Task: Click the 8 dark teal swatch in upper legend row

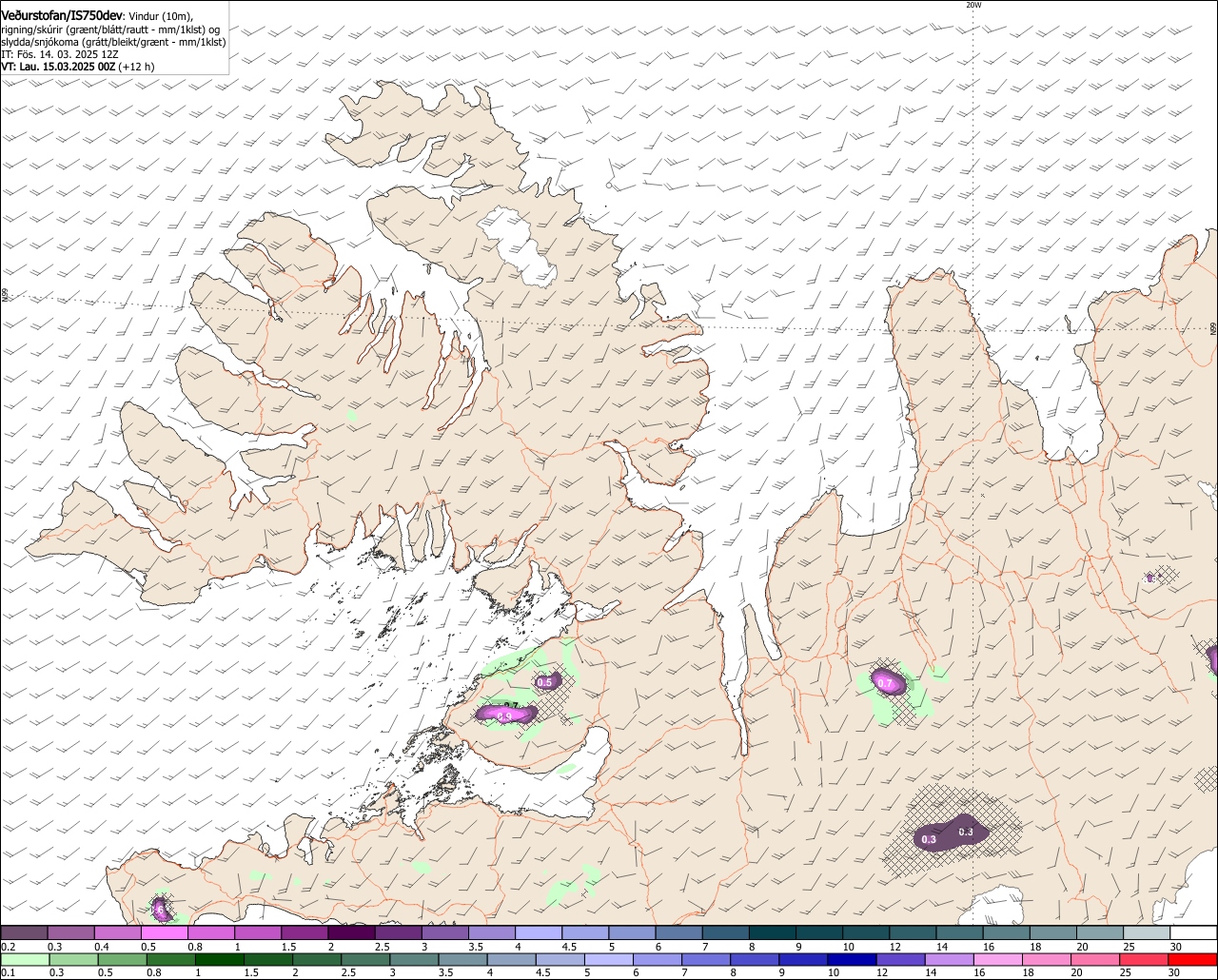Action: pyautogui.click(x=773, y=932)
